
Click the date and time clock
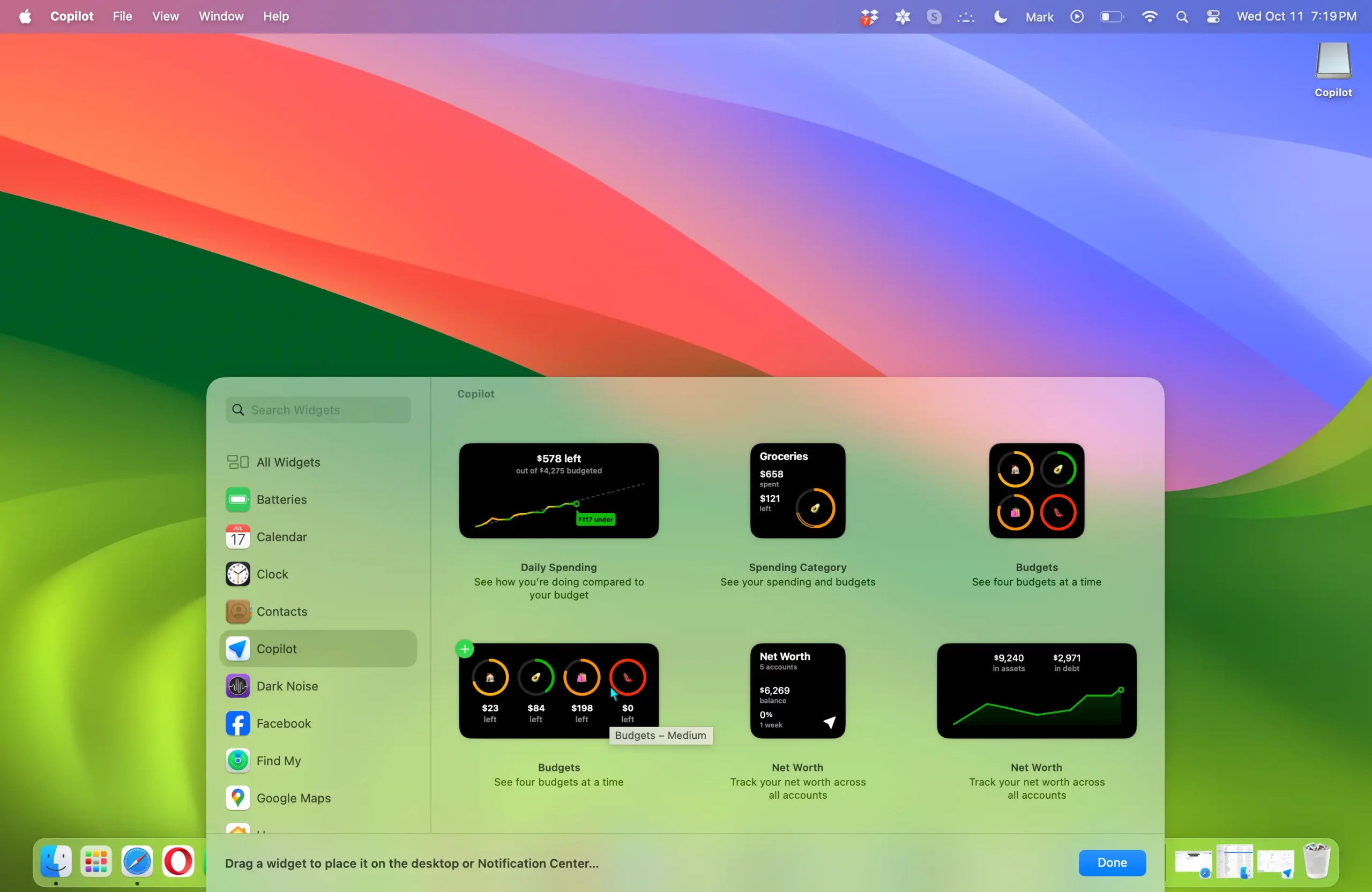1296,16
